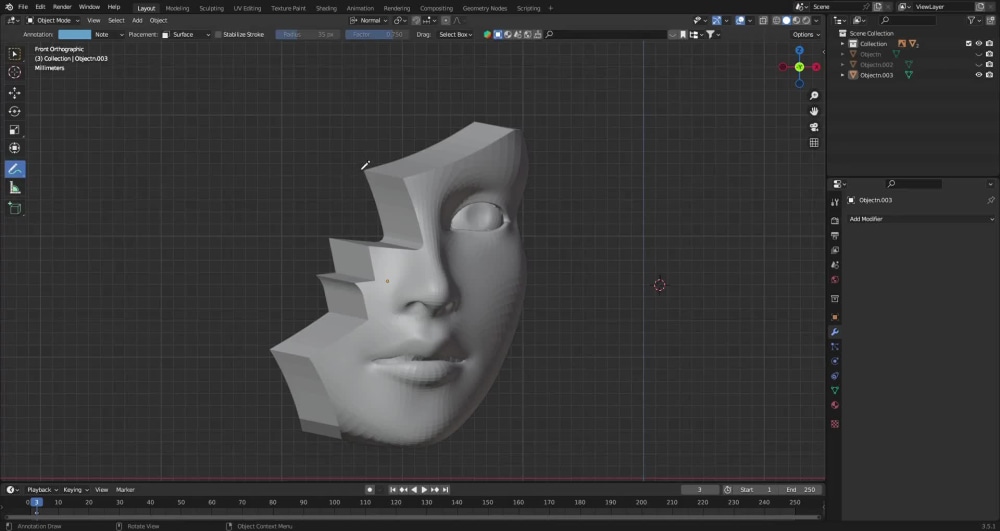Expand the Objectn.003 tree item
This screenshot has height=531, width=1000.
[843, 75]
